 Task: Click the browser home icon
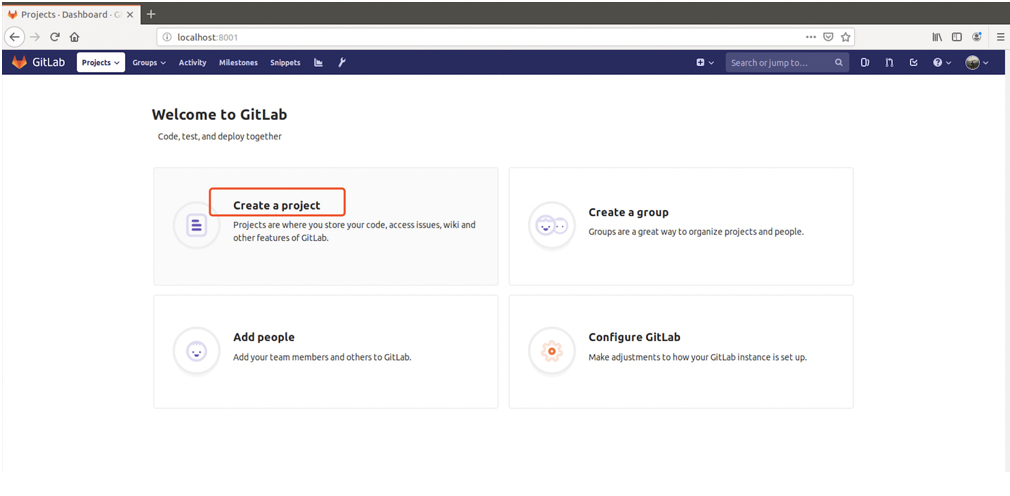(x=74, y=37)
